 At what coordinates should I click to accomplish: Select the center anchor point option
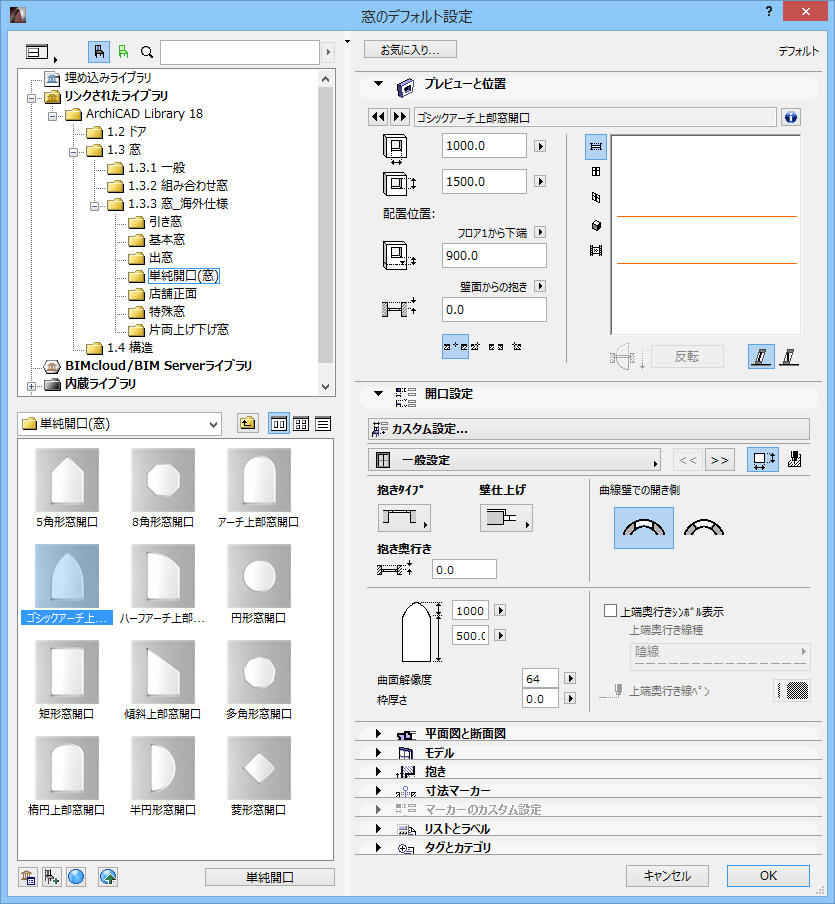[x=496, y=346]
